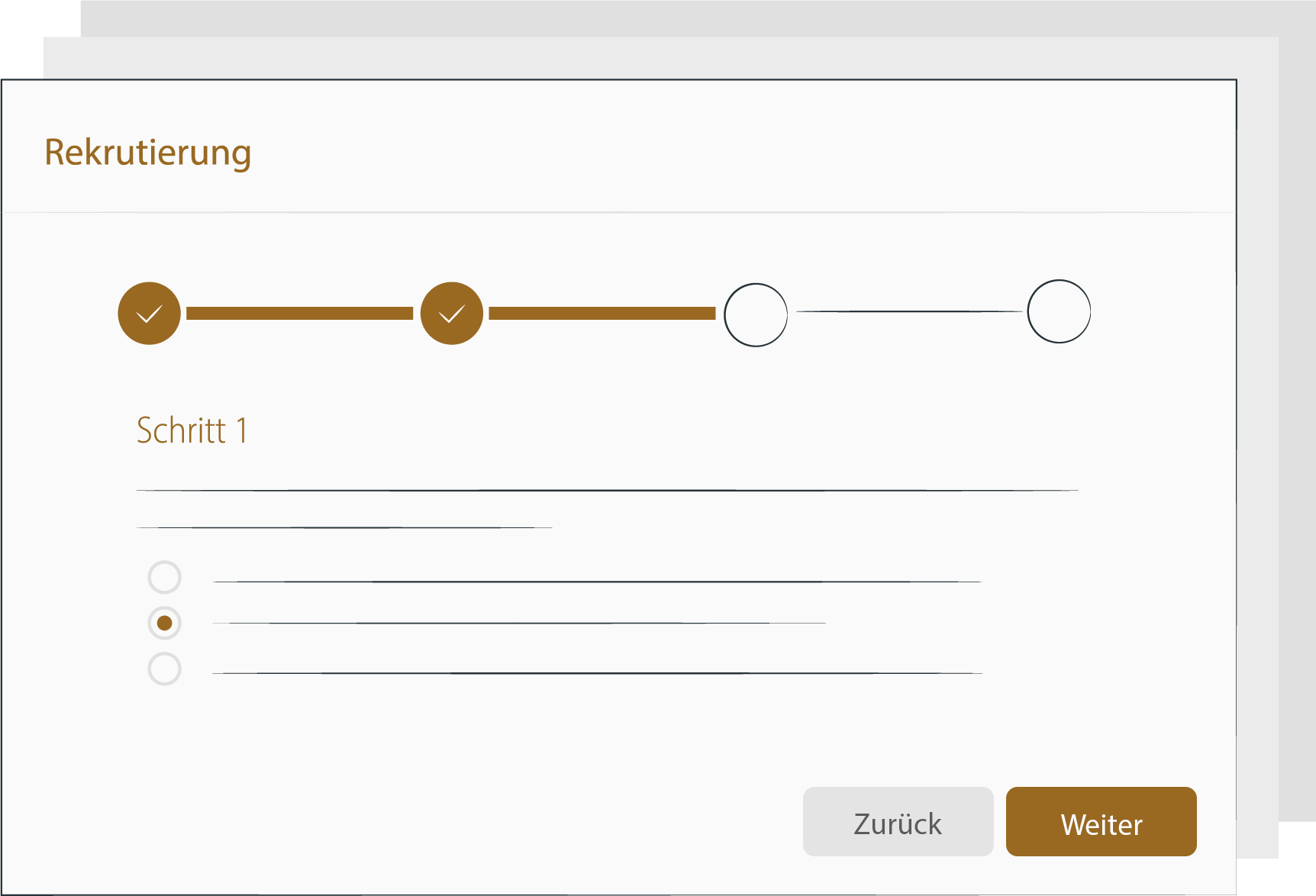
Task: Click the Rekrutierung dialog title
Action: (148, 153)
